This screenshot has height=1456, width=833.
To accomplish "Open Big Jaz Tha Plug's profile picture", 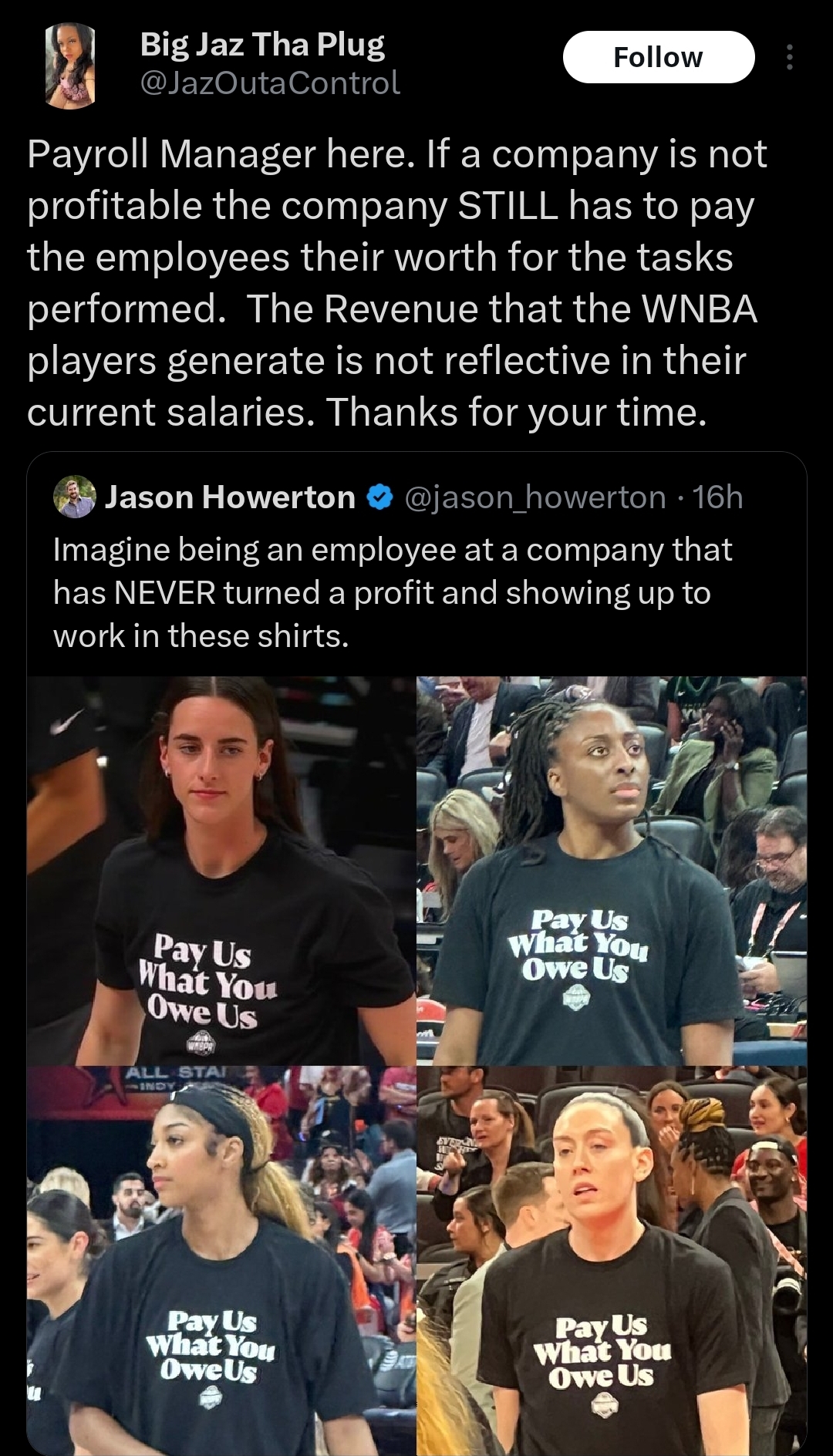I will click(70, 64).
